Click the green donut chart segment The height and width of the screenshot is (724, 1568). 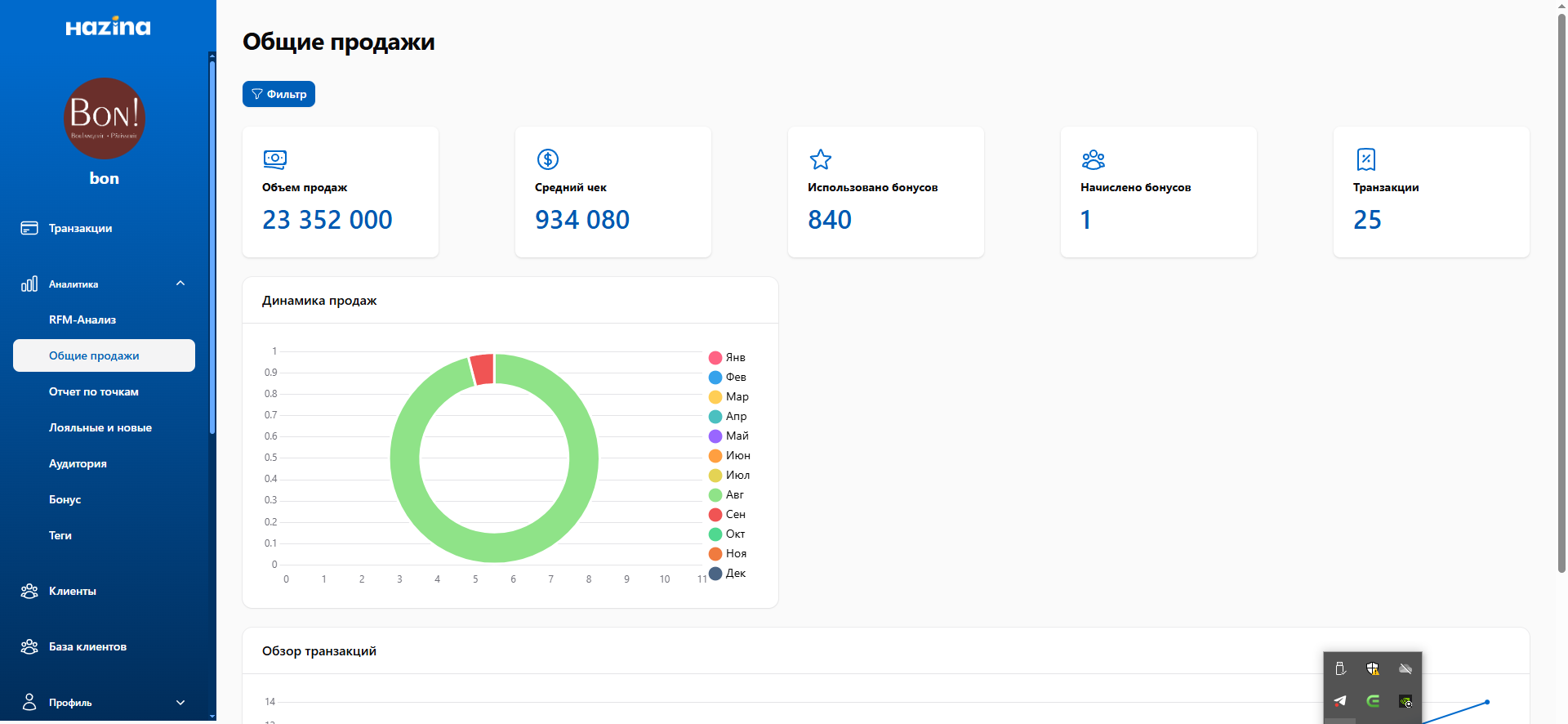(x=494, y=548)
